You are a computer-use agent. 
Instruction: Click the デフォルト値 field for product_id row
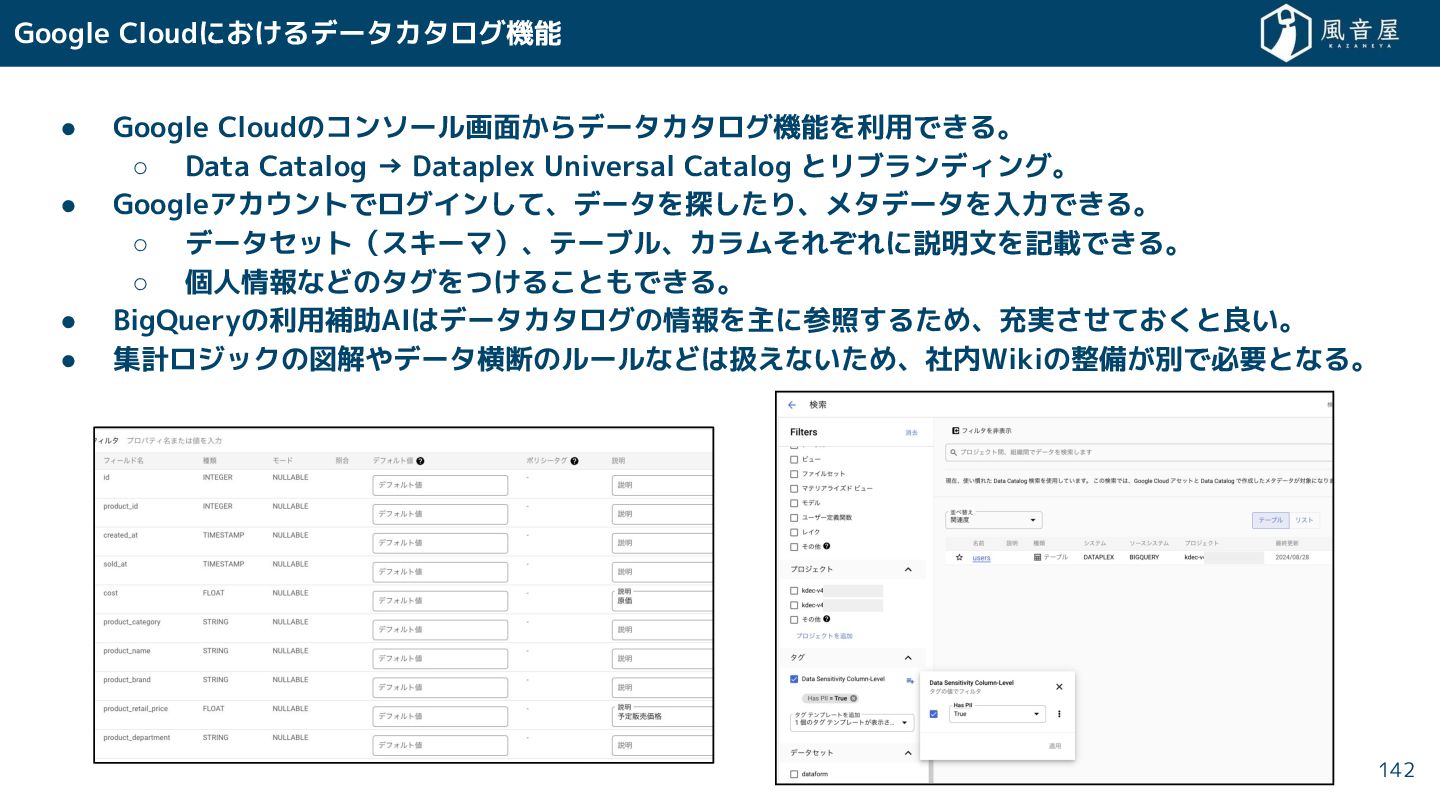click(440, 514)
